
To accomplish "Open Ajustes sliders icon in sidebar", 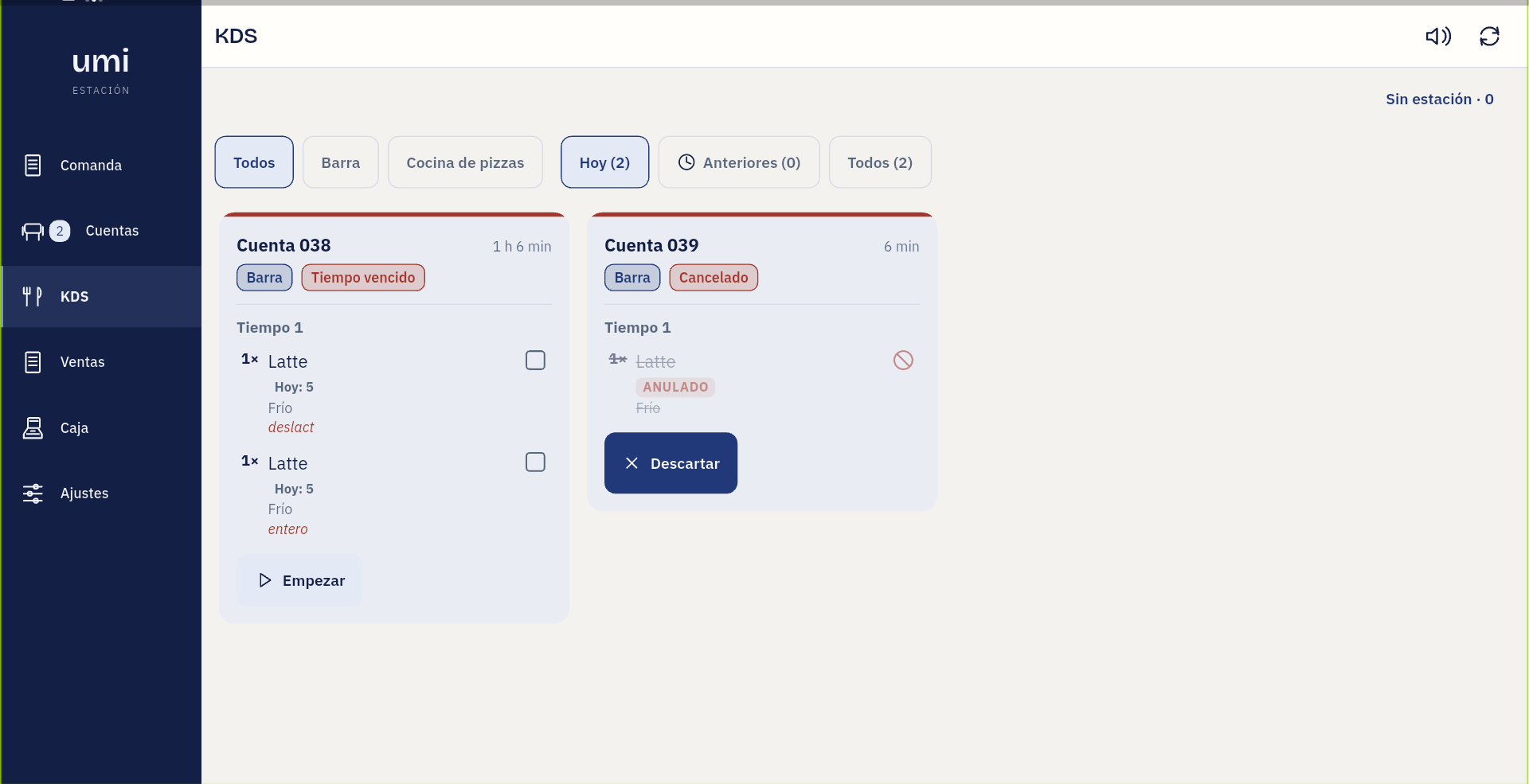I will [33, 493].
